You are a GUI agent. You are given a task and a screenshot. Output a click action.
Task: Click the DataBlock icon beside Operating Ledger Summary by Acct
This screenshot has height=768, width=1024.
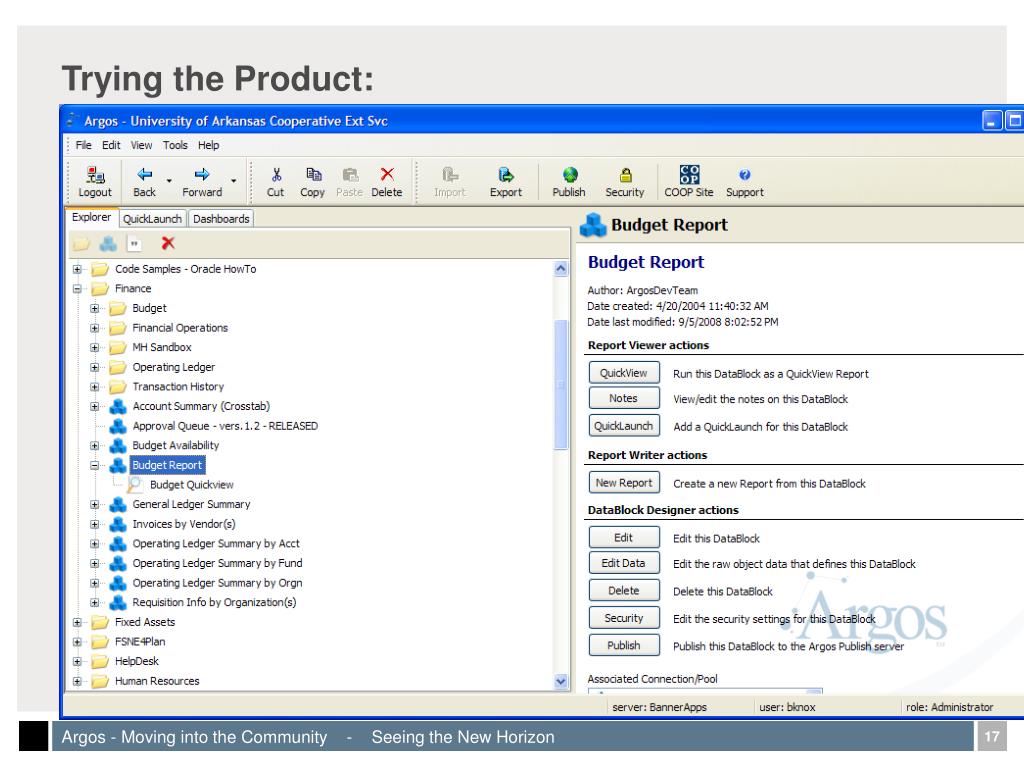[x=118, y=543]
